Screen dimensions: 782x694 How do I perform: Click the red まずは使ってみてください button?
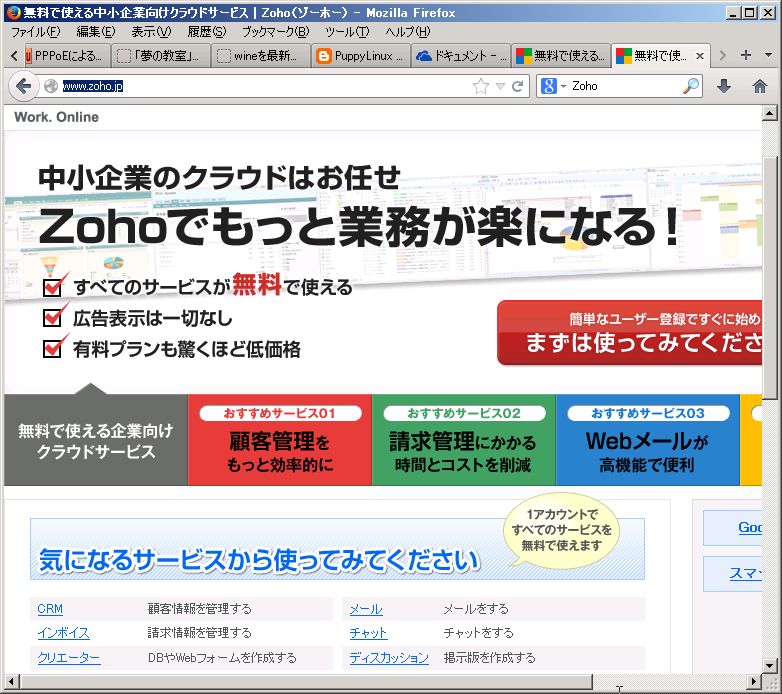coord(629,333)
